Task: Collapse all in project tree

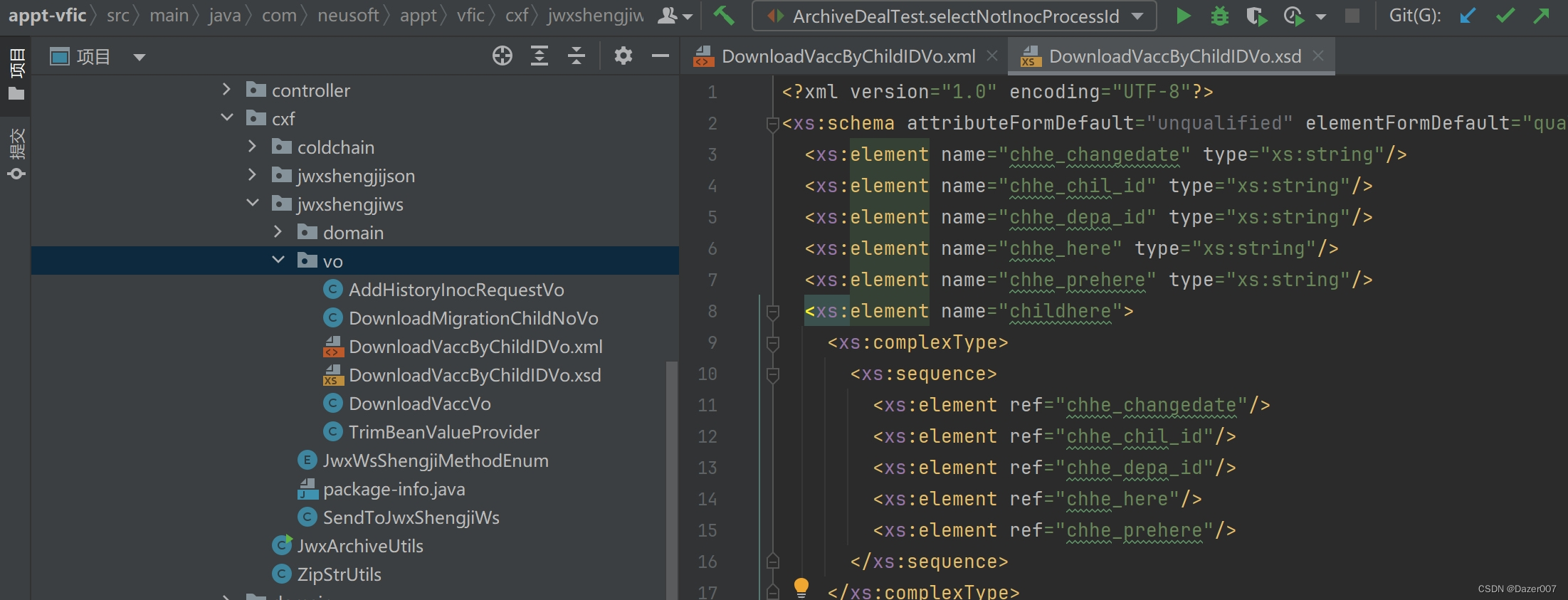Action: (x=577, y=56)
